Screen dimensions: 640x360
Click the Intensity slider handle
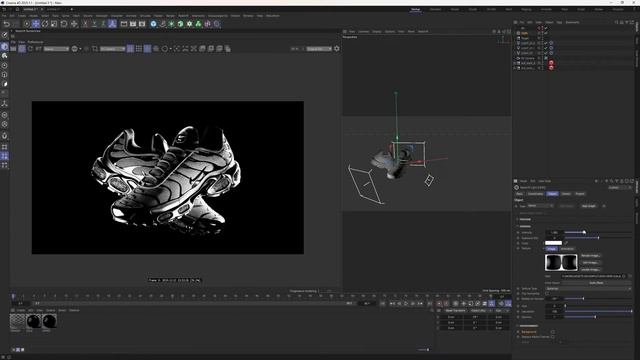tap(584, 232)
